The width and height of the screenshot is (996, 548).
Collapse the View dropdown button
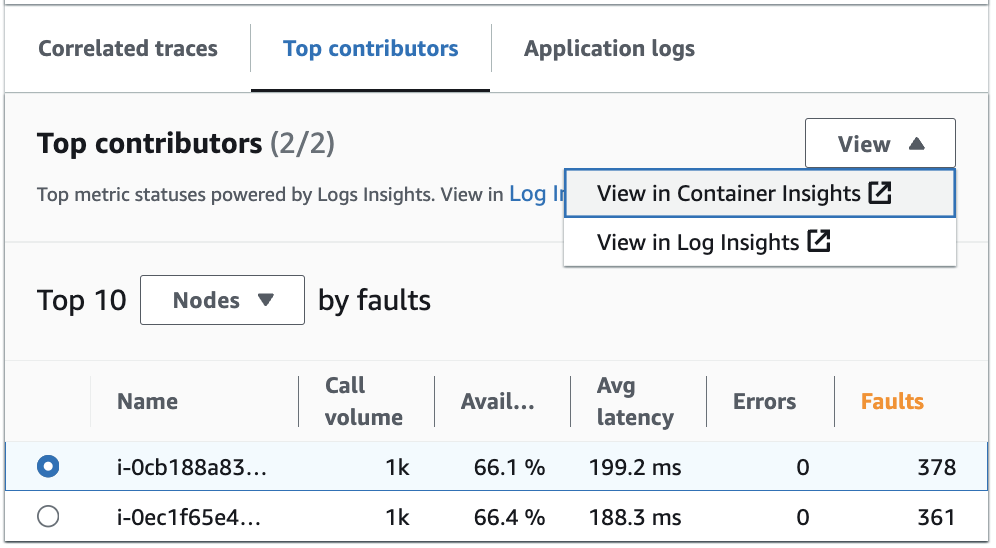(x=879, y=144)
